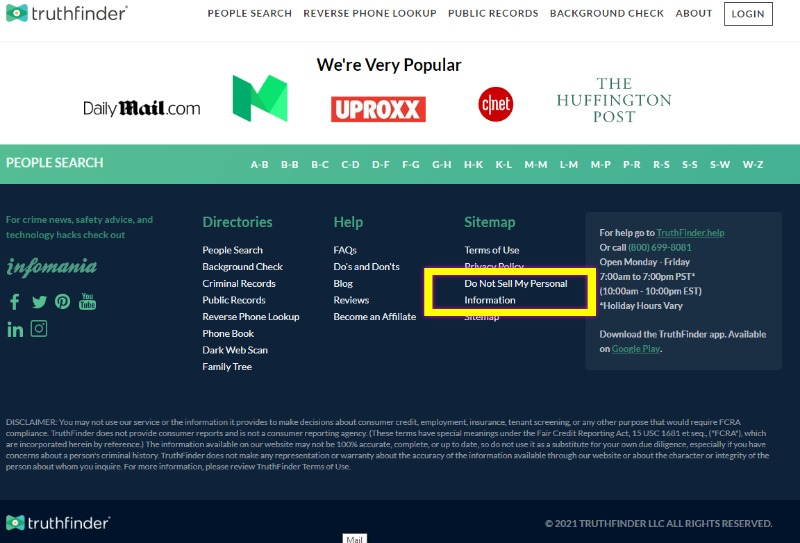Open Public Records in top navigation
This screenshot has width=800, height=543.
tap(493, 13)
